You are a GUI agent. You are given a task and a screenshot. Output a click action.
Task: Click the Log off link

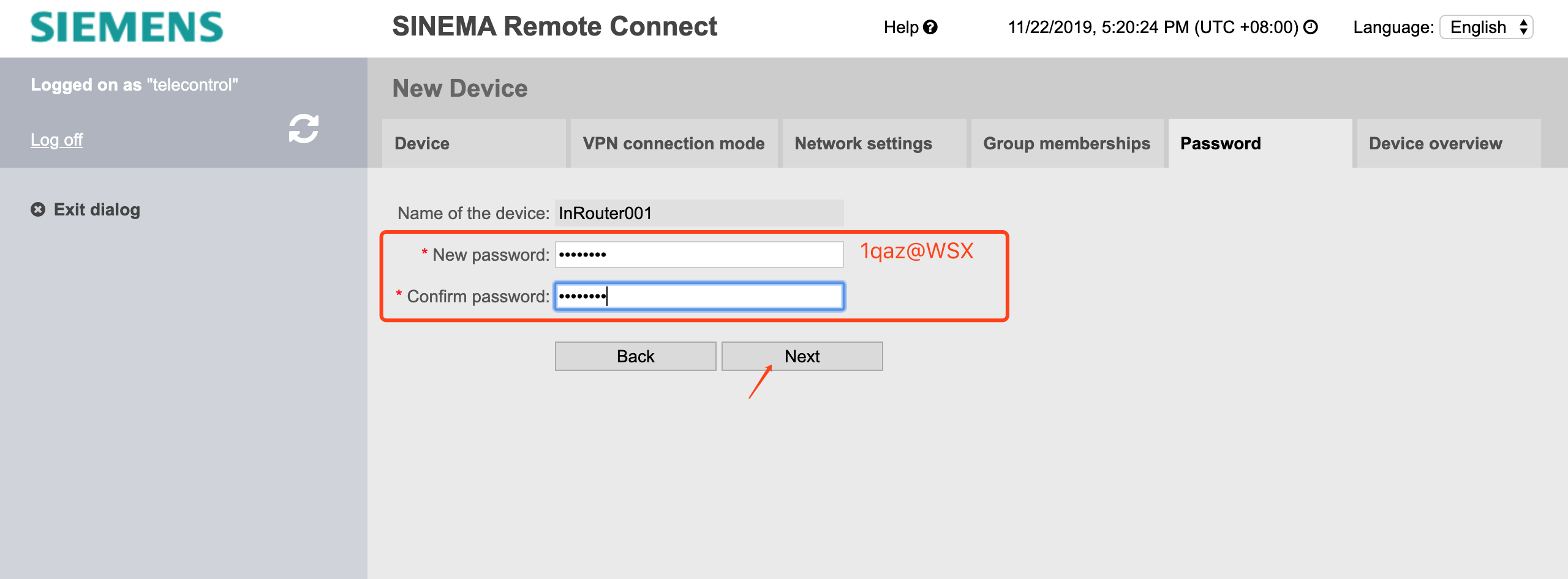pos(57,140)
